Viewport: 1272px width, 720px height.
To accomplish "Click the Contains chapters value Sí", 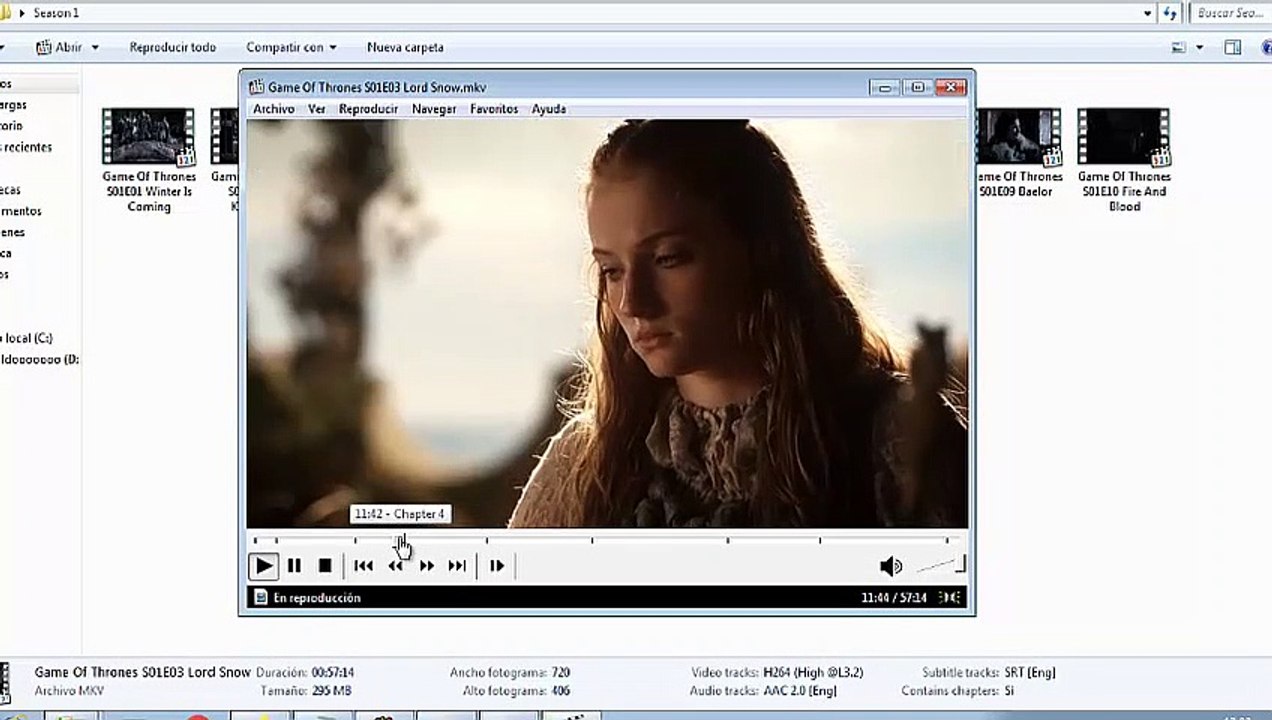I will pyautogui.click(x=1009, y=691).
